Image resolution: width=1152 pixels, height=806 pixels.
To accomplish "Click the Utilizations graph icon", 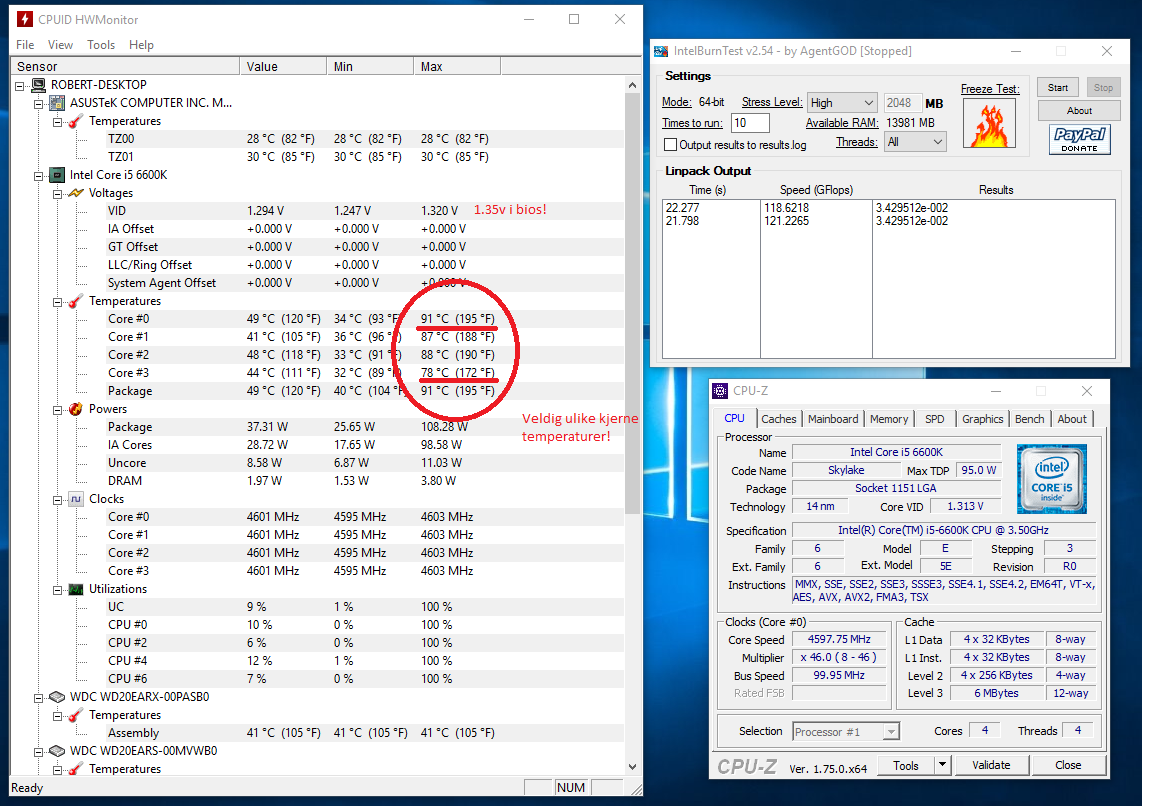I will coord(76,589).
